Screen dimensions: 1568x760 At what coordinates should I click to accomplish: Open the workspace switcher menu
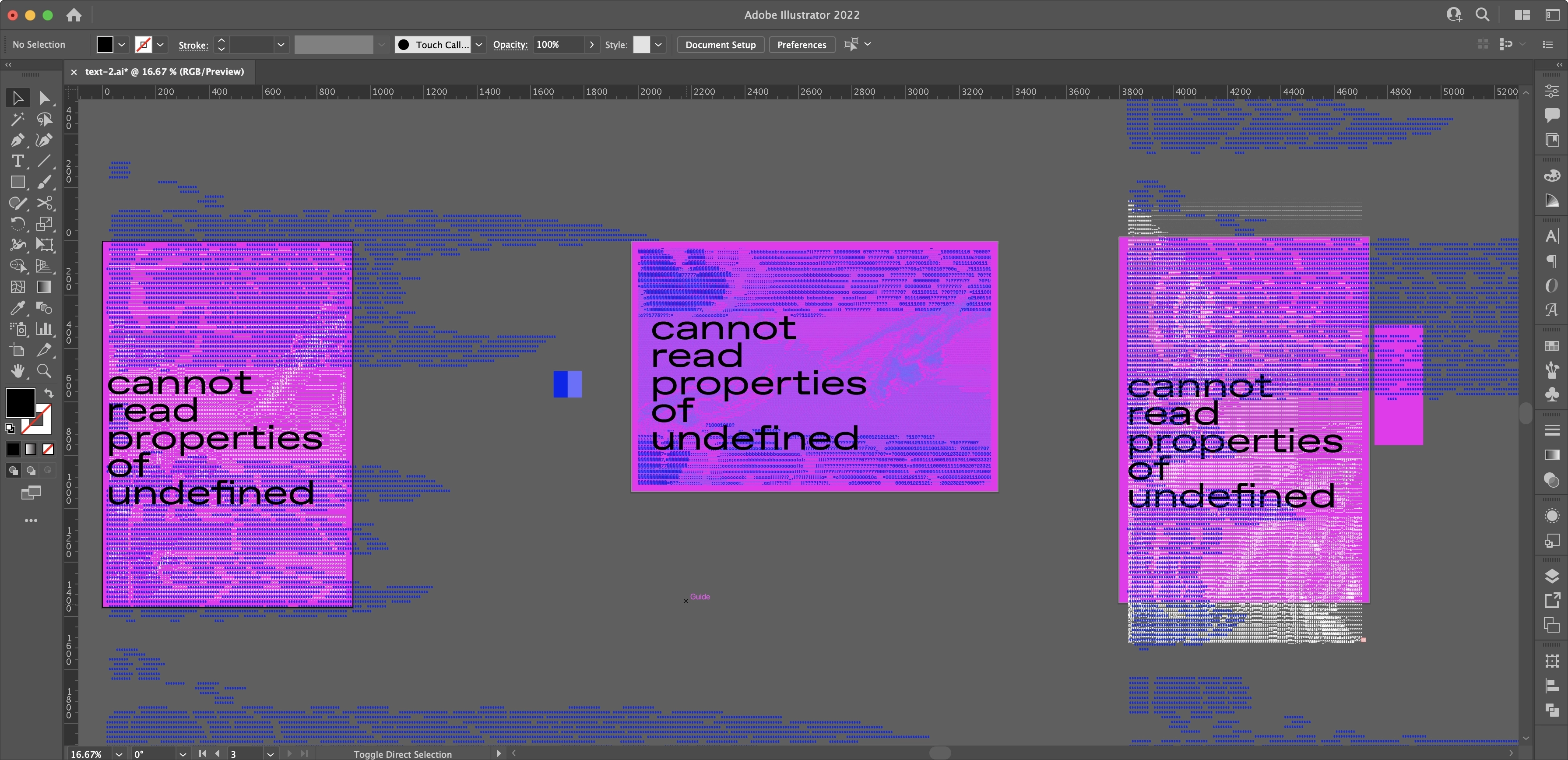pyautogui.click(x=1553, y=15)
